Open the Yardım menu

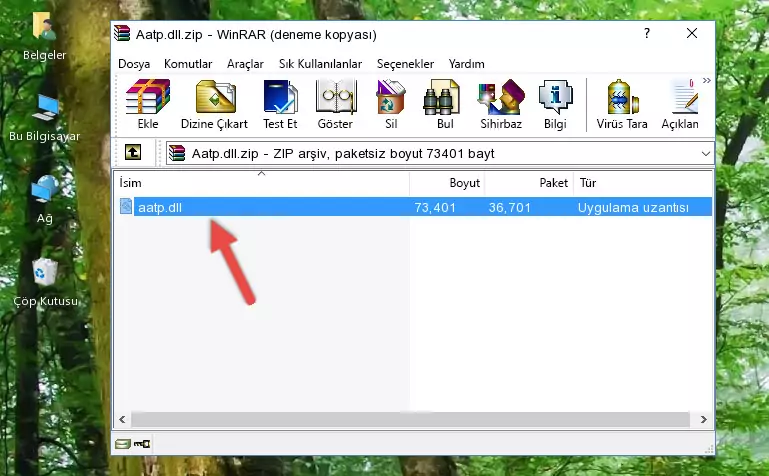tap(466, 64)
